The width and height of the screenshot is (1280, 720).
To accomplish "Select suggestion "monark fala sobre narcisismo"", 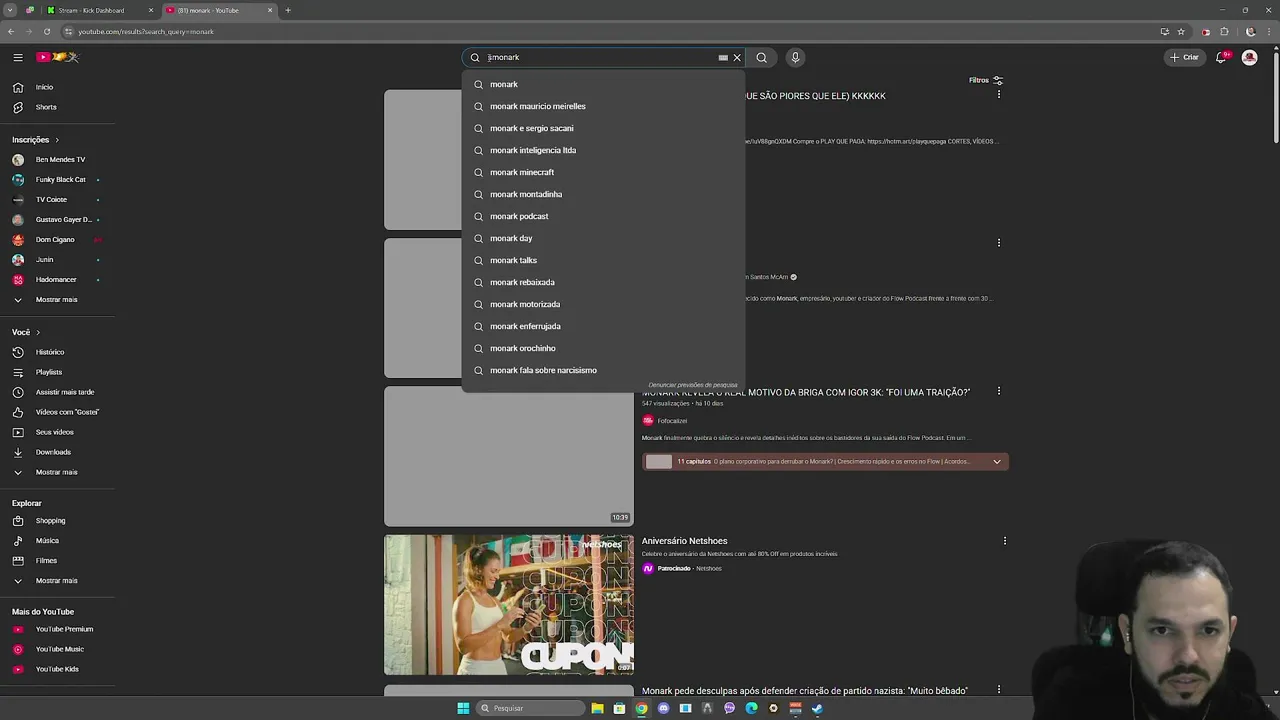I will [603, 370].
